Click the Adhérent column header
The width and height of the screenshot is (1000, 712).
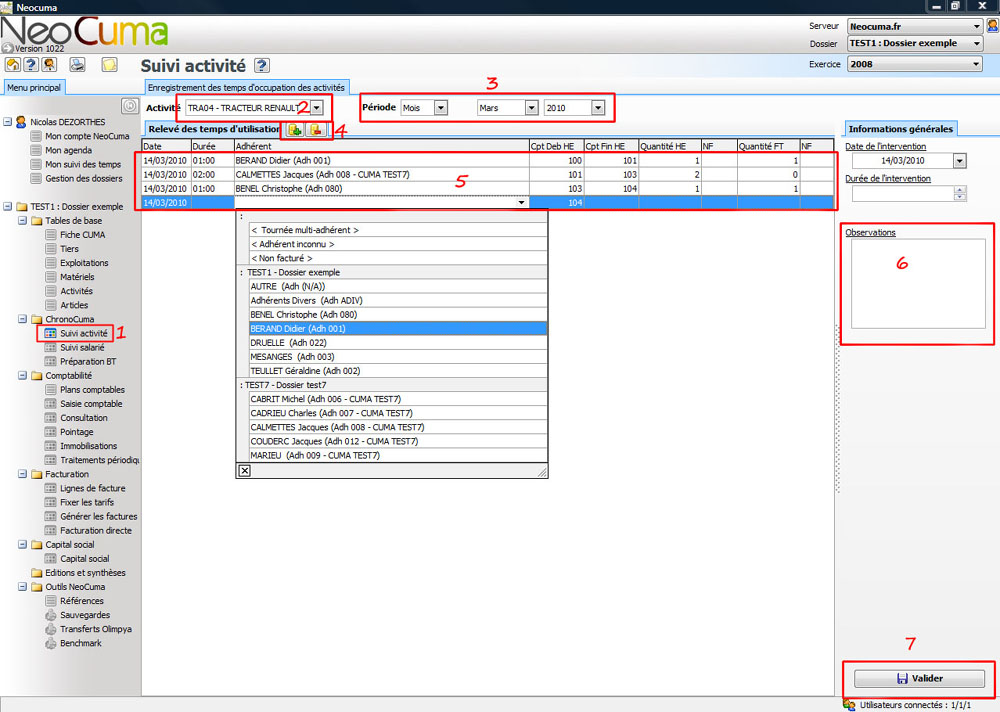pyautogui.click(x=381, y=146)
